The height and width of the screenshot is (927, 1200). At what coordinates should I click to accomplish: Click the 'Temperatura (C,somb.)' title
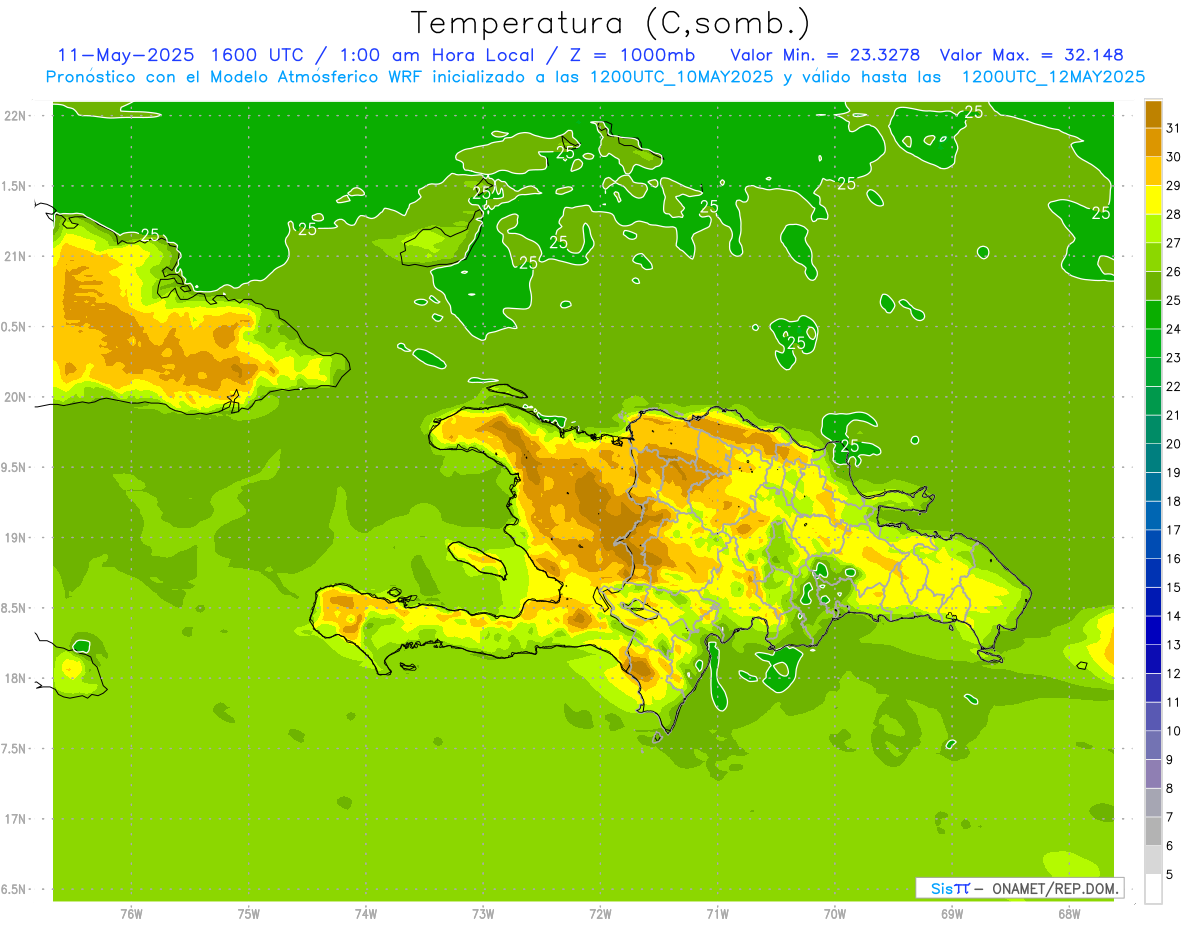pos(610,23)
